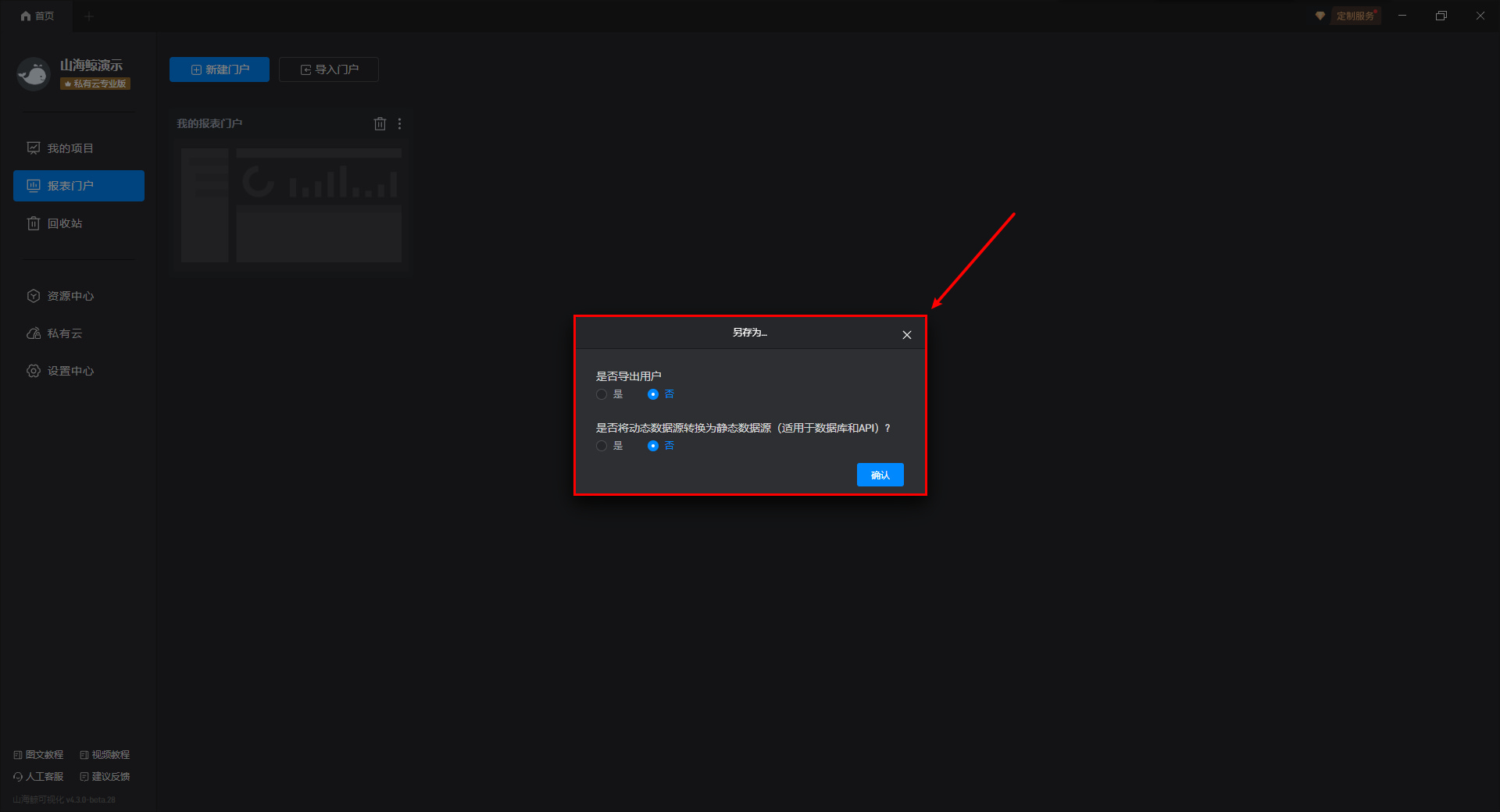Open the 我的报表门户 thumbnail
This screenshot has height=812, width=1500.
point(291,205)
